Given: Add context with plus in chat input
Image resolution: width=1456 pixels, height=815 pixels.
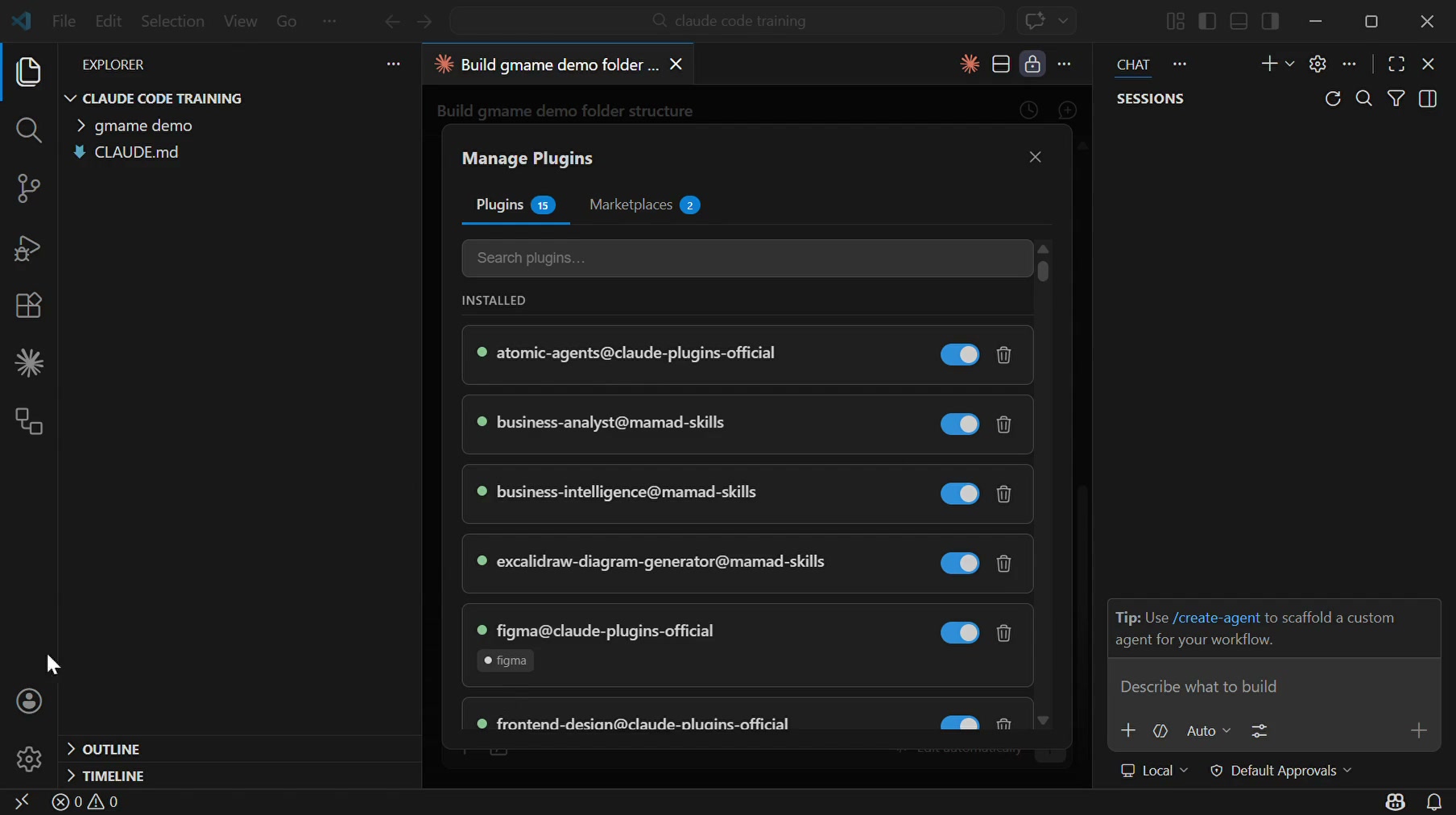Looking at the screenshot, I should (1128, 730).
